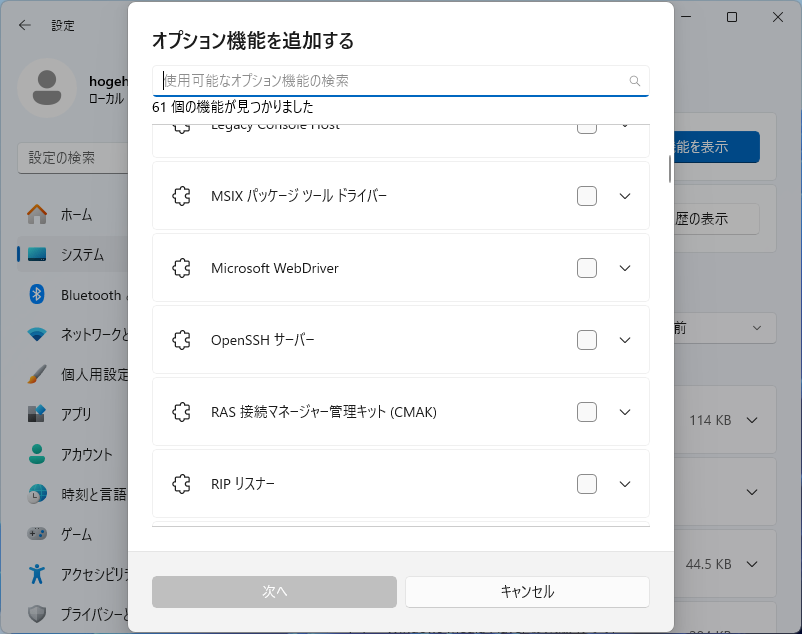Viewport: 802px width, 634px height.
Task: Go to the アカウント settings section
Action: (86, 454)
